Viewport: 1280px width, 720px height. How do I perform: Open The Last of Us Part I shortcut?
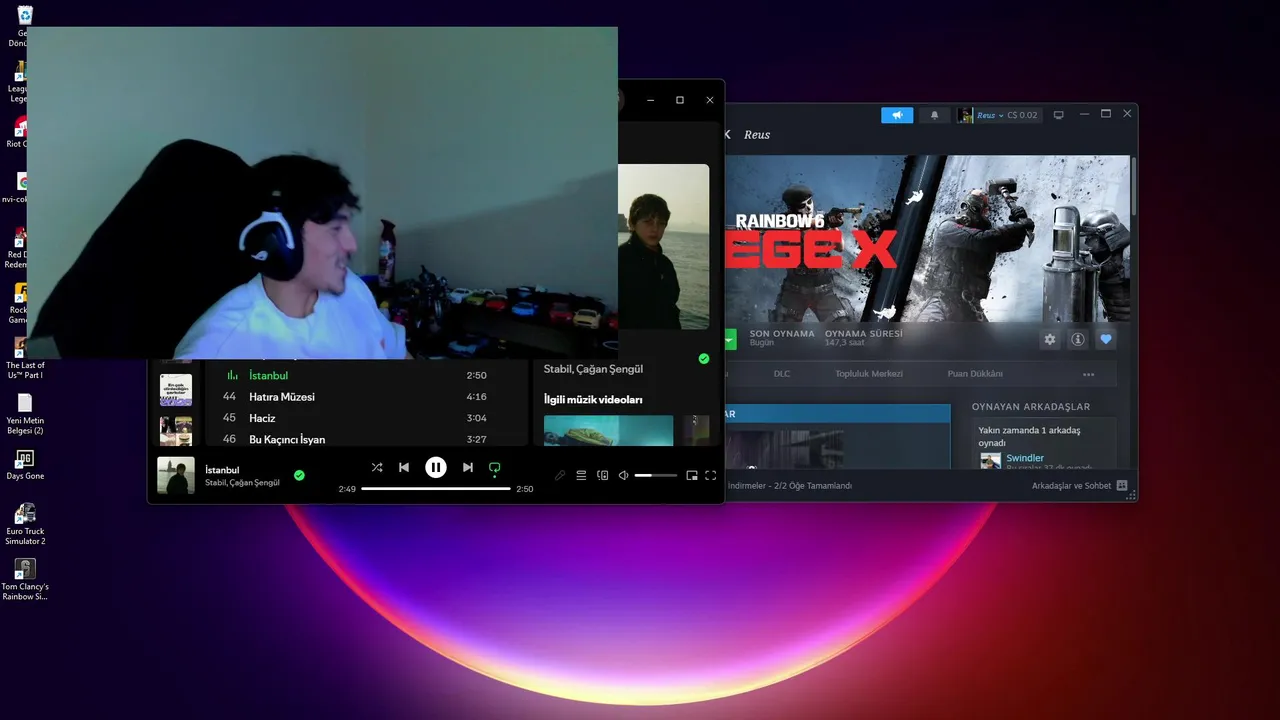coord(25,357)
